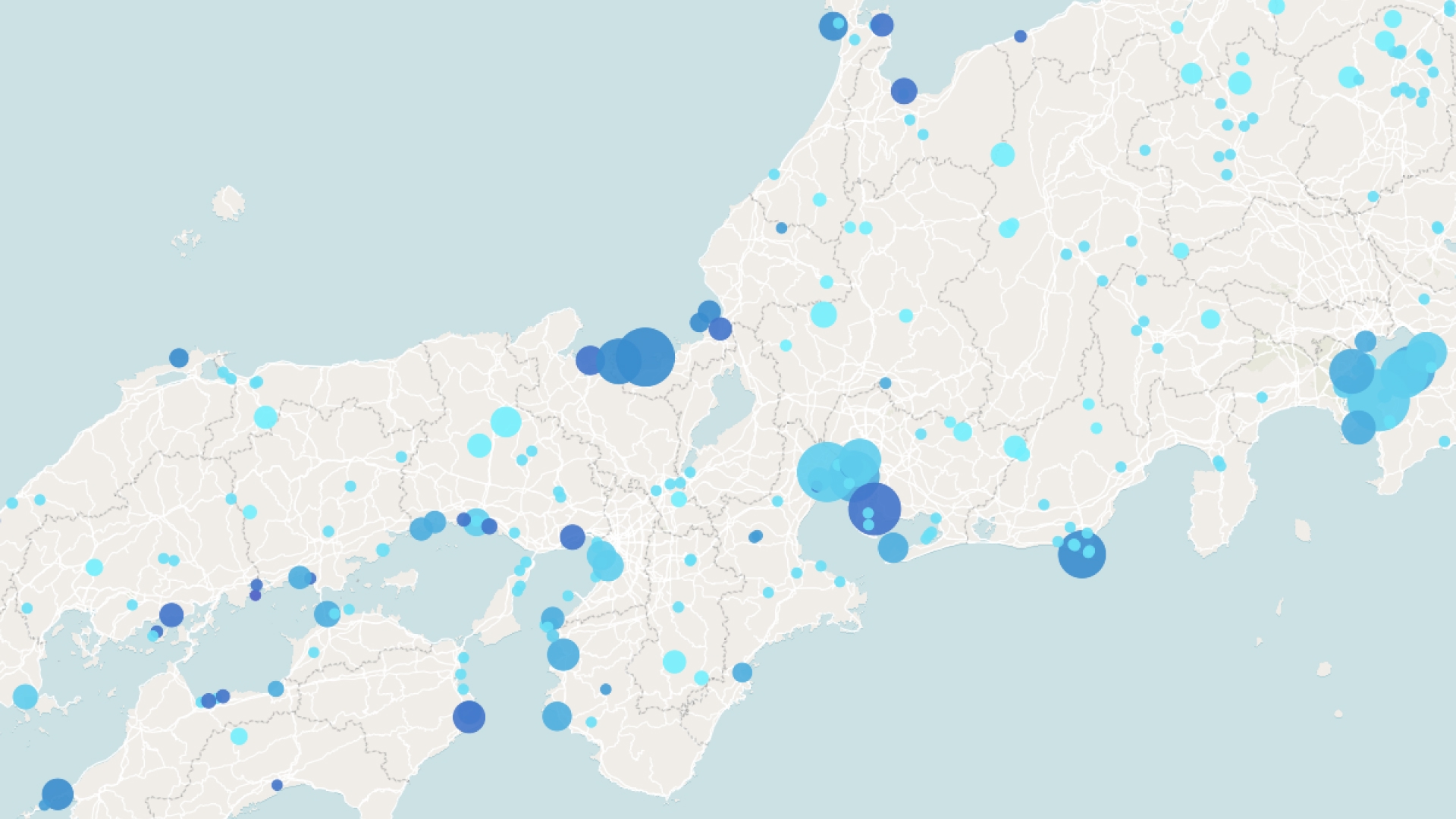Select the largest blue bubble on the western side of Tokyo bay

click(1352, 372)
